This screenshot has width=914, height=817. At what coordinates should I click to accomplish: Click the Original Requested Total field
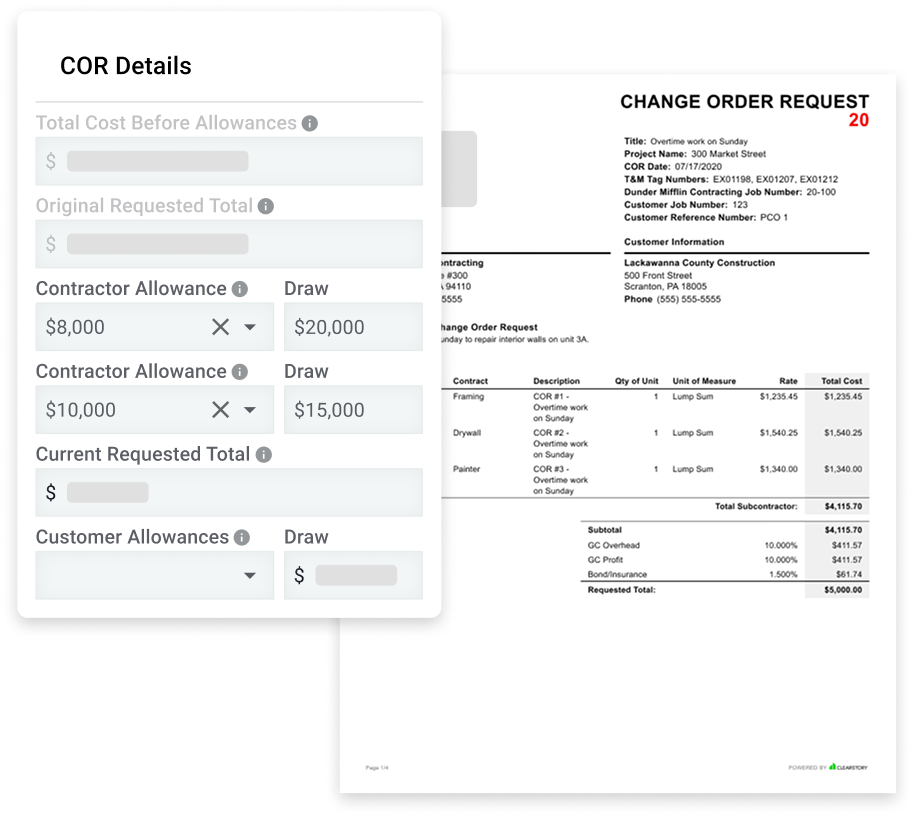(x=229, y=244)
